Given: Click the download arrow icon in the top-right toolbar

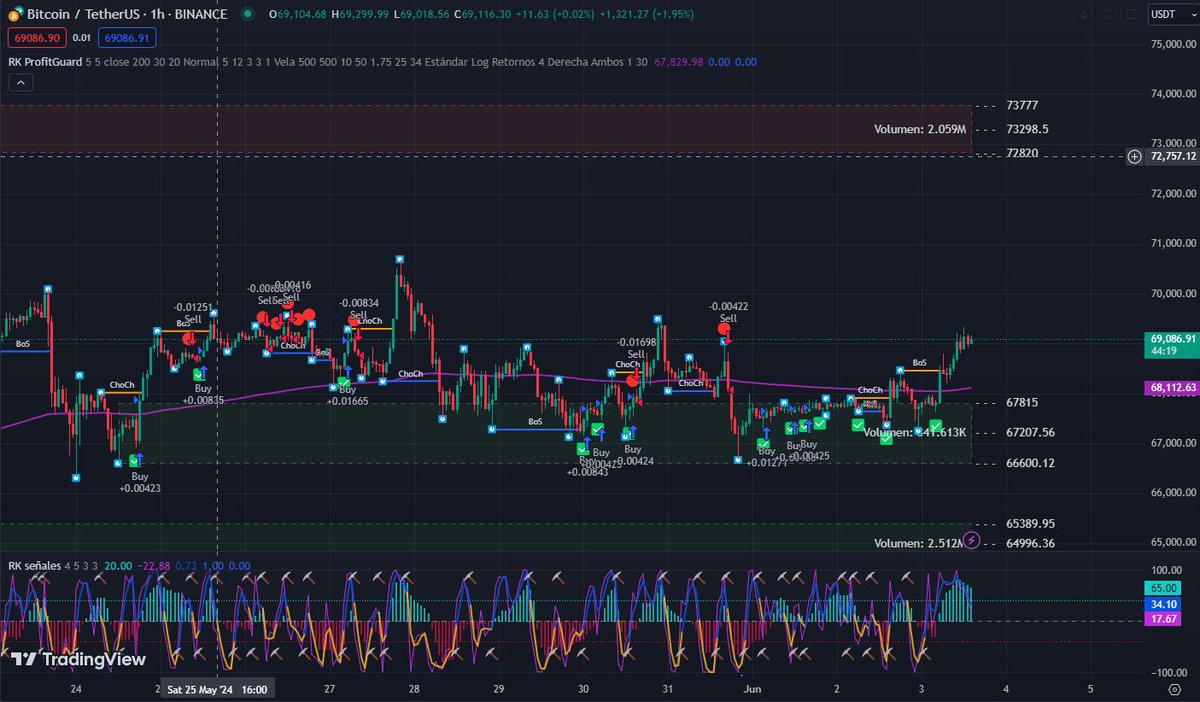Looking at the screenshot, I should (1084, 14).
